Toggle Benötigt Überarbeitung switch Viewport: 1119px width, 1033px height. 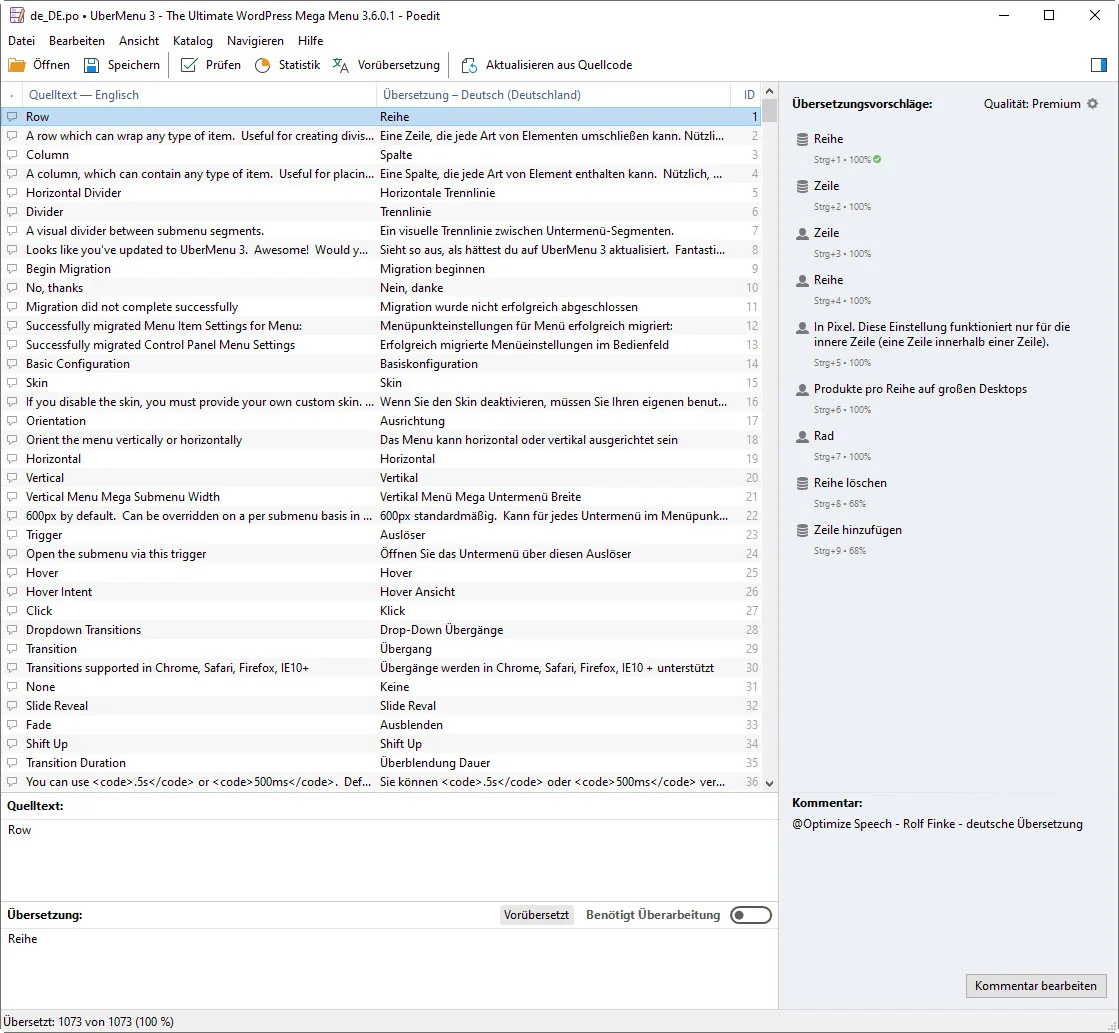[x=751, y=915]
